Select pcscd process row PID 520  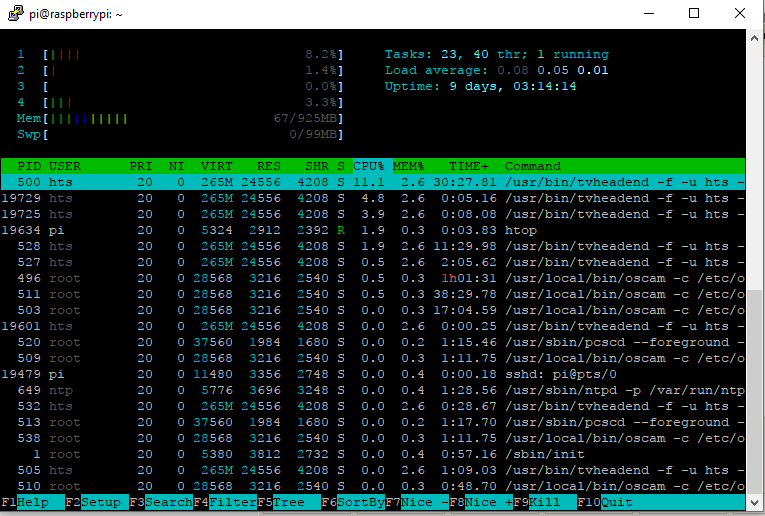[373, 342]
